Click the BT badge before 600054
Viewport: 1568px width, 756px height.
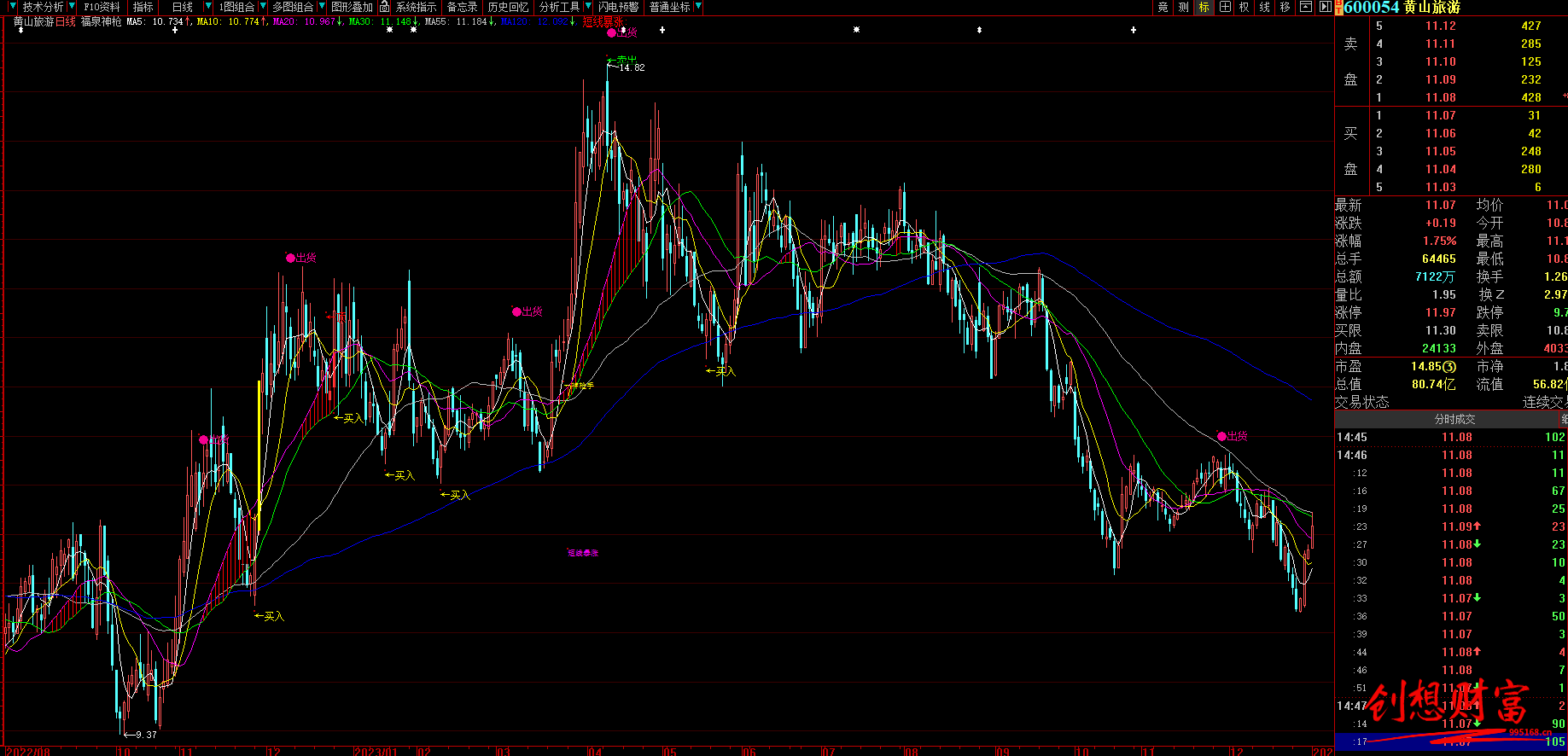(1339, 7)
